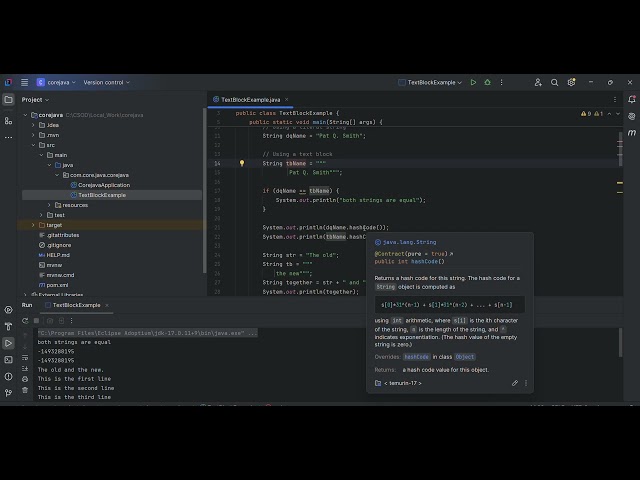Open Object class link in popup

464,357
